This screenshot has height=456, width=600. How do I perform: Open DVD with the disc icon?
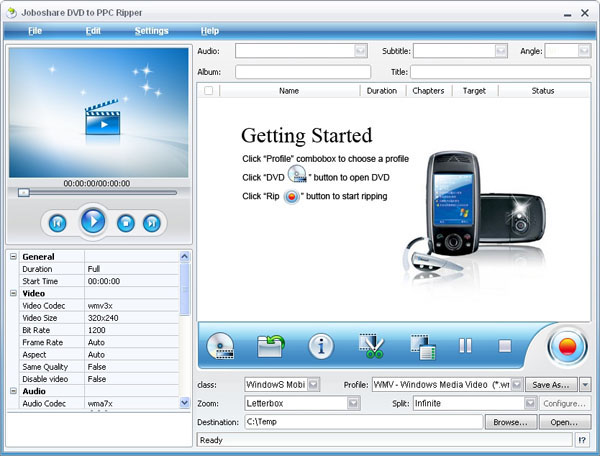point(220,346)
